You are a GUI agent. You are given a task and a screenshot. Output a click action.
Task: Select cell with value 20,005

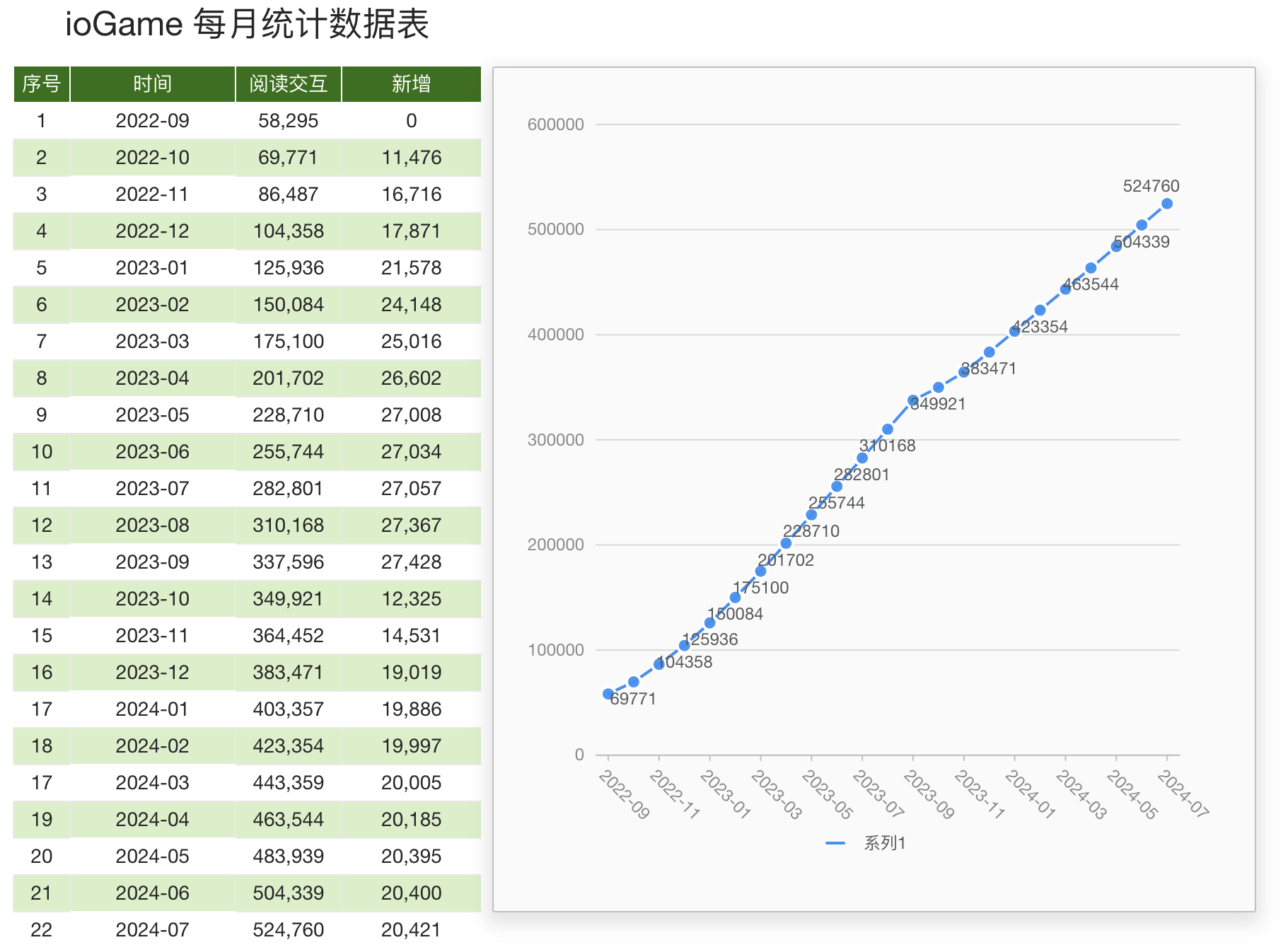coord(412,783)
